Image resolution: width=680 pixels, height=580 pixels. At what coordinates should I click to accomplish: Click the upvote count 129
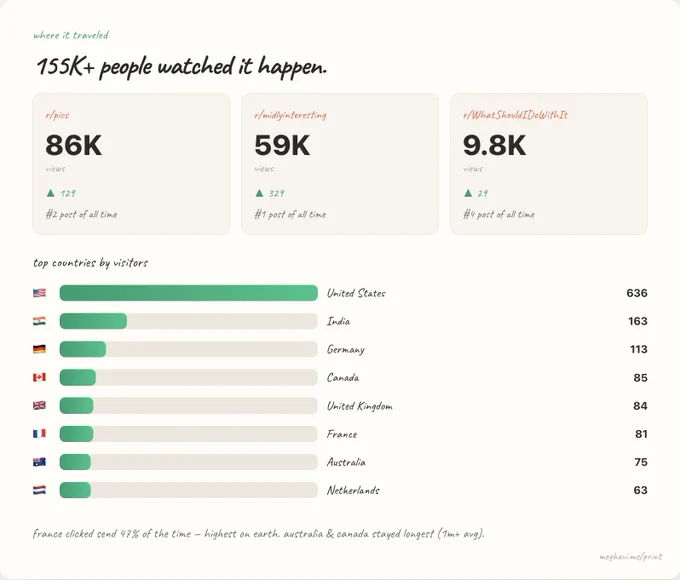pyautogui.click(x=68, y=193)
